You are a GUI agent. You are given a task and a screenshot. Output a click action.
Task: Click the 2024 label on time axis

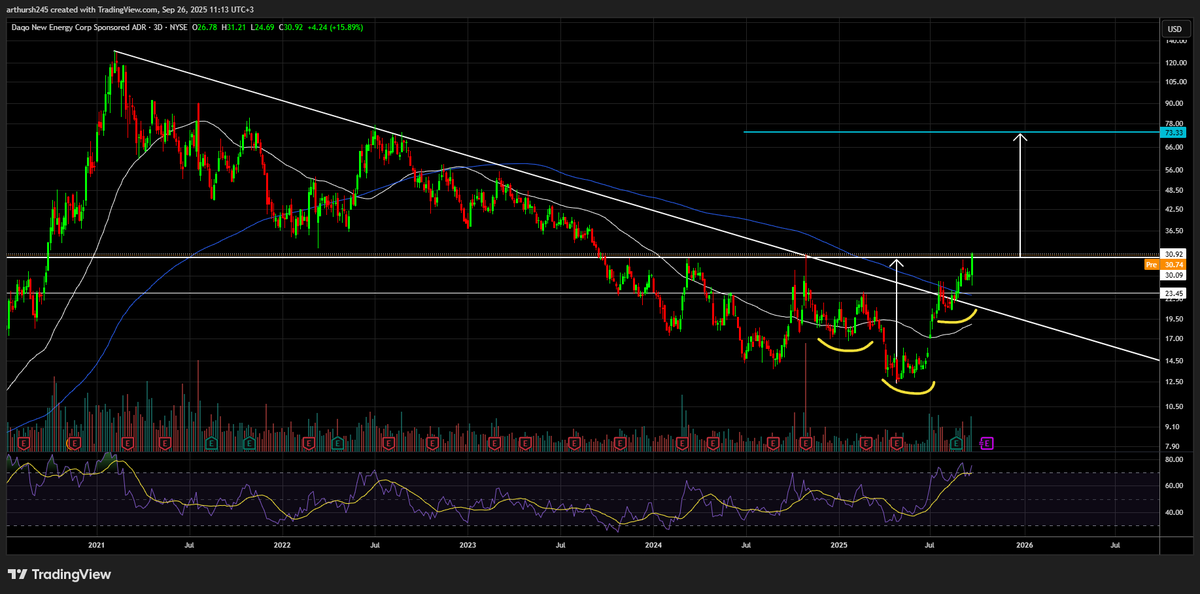(x=654, y=547)
